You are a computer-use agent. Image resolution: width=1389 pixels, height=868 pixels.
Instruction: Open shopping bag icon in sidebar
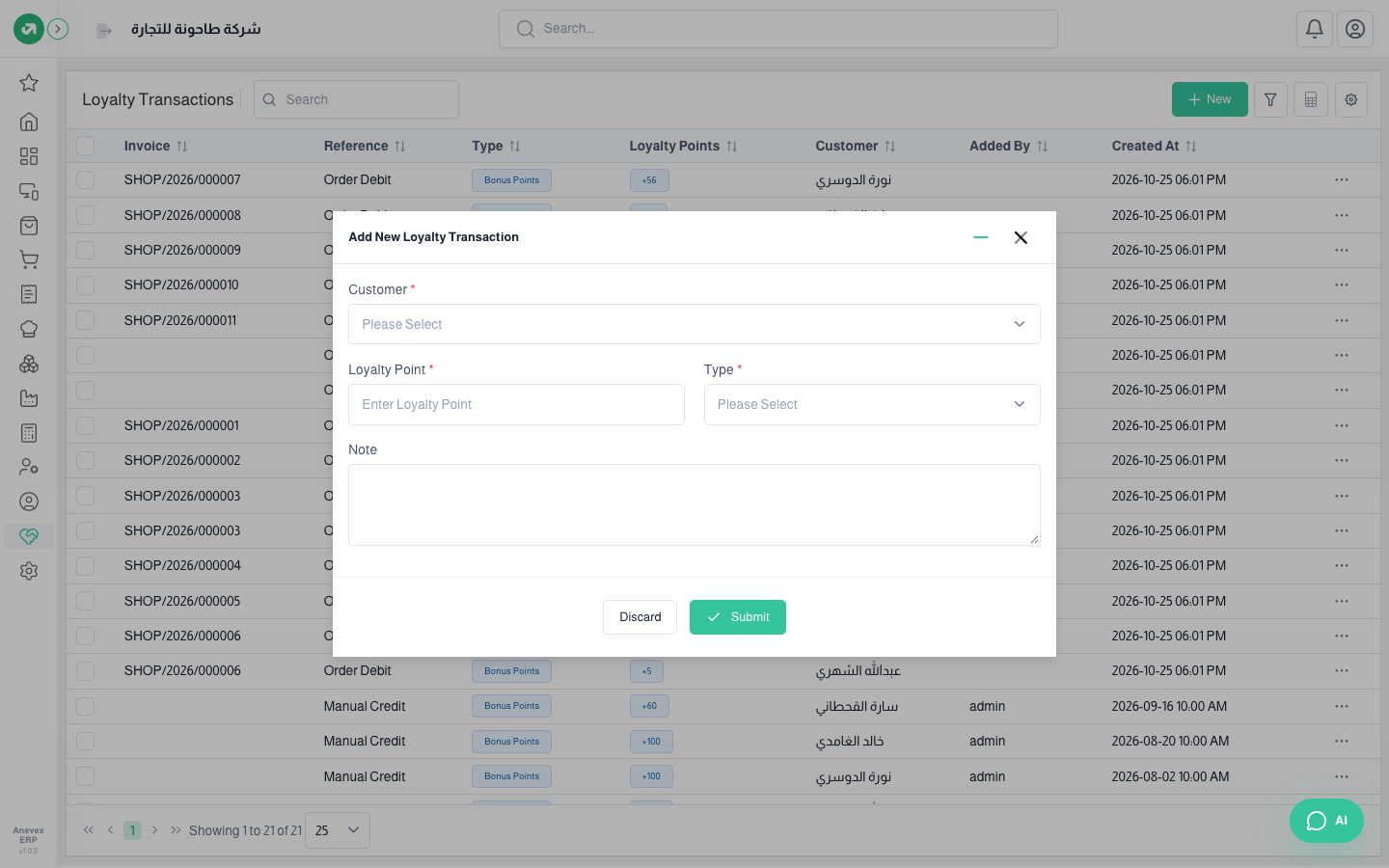point(29,226)
